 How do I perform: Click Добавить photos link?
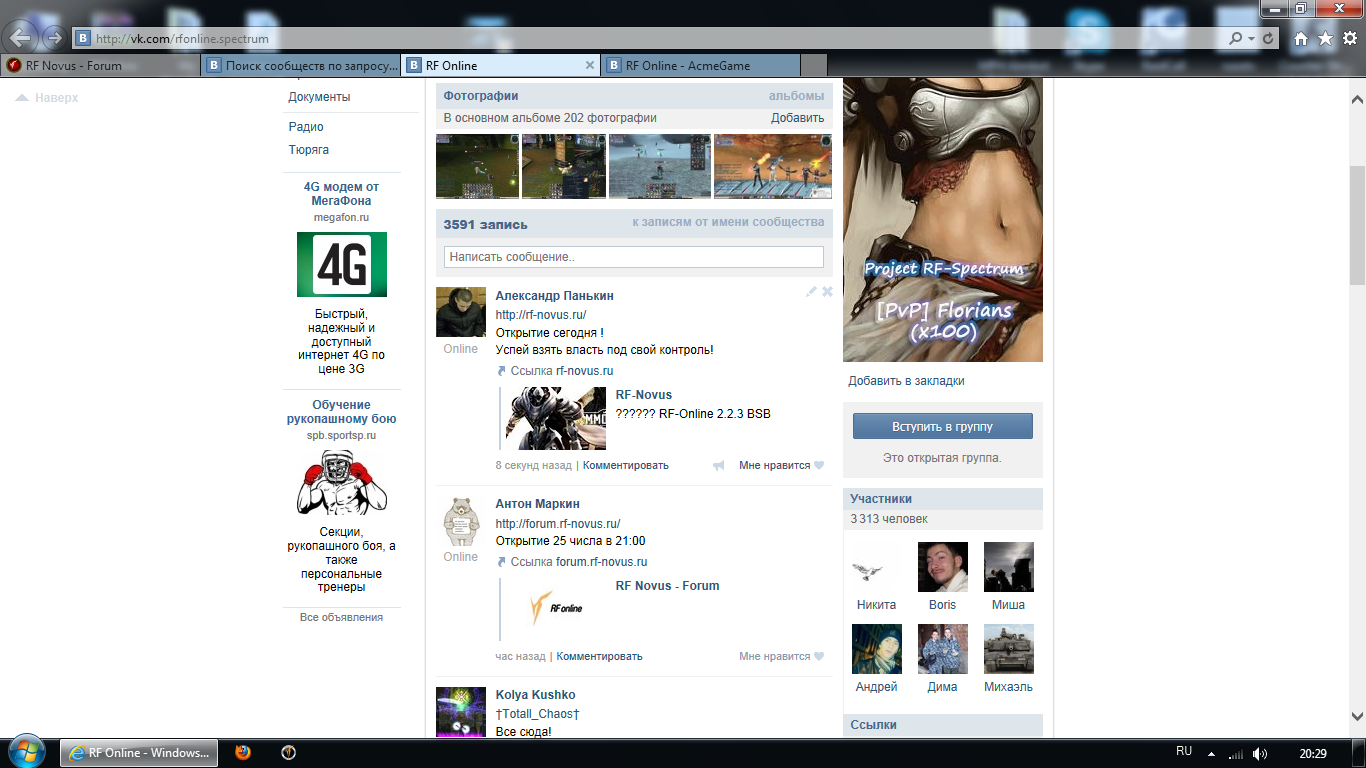(797, 118)
